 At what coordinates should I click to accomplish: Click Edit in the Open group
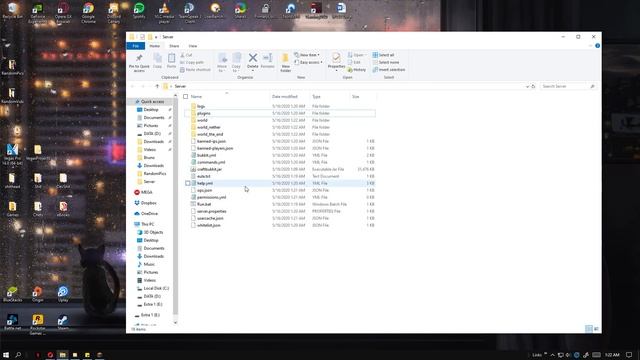[354, 62]
